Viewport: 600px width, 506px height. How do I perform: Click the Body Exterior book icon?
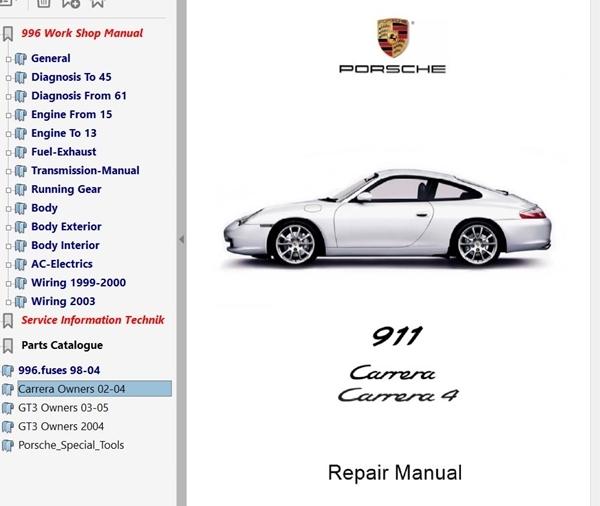tap(21, 227)
